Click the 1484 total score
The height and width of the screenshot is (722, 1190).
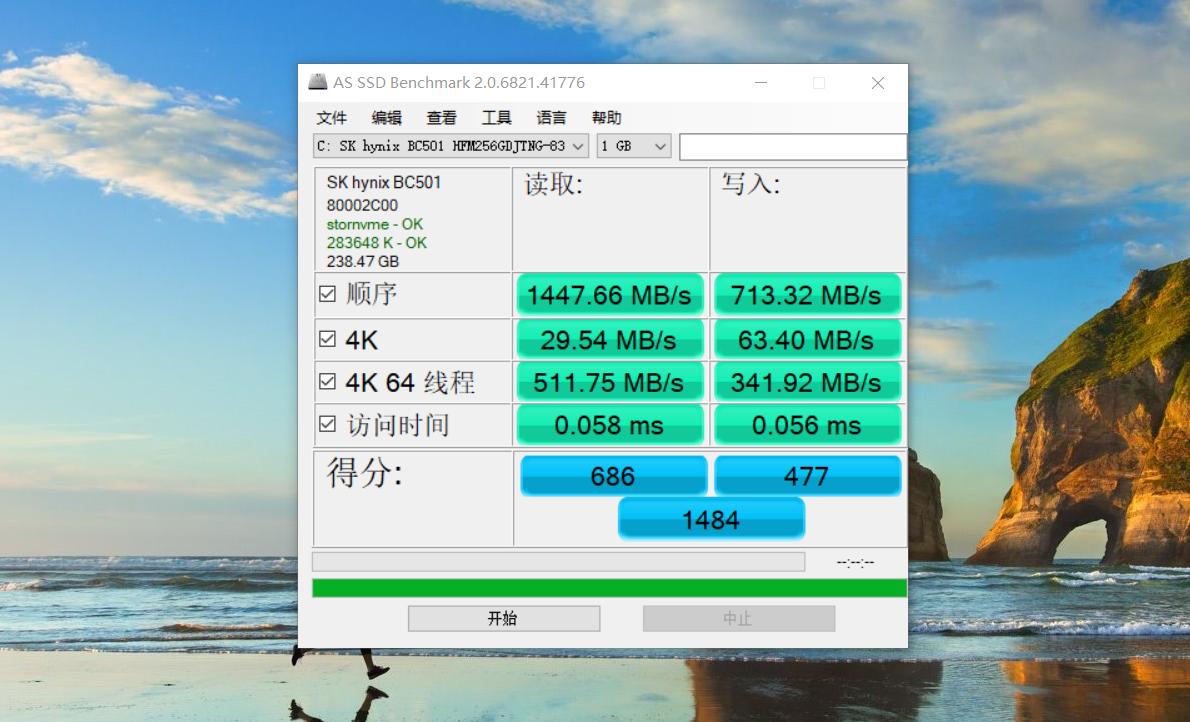point(711,519)
